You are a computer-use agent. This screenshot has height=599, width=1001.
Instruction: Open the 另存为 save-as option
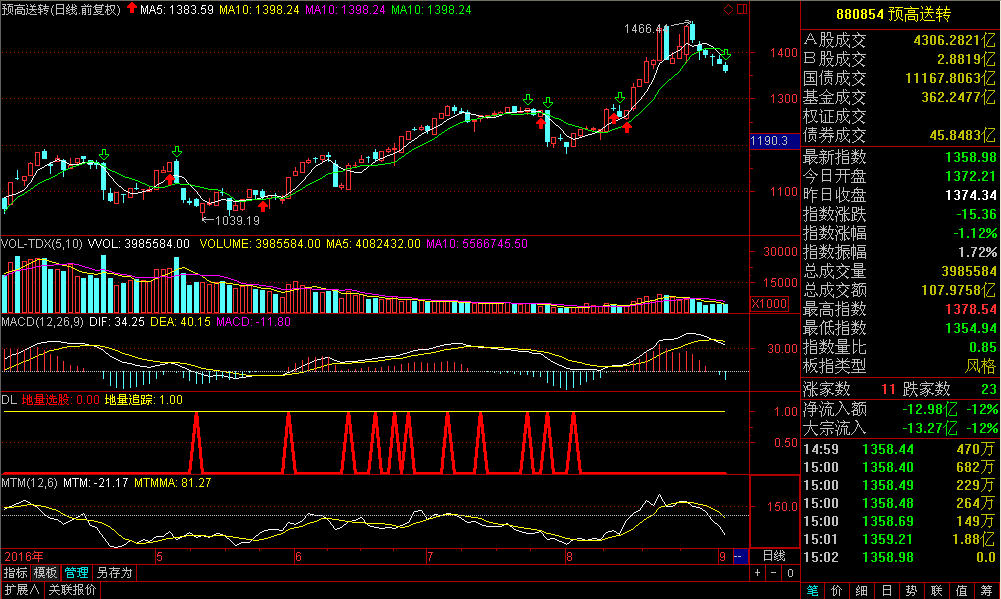coord(113,573)
